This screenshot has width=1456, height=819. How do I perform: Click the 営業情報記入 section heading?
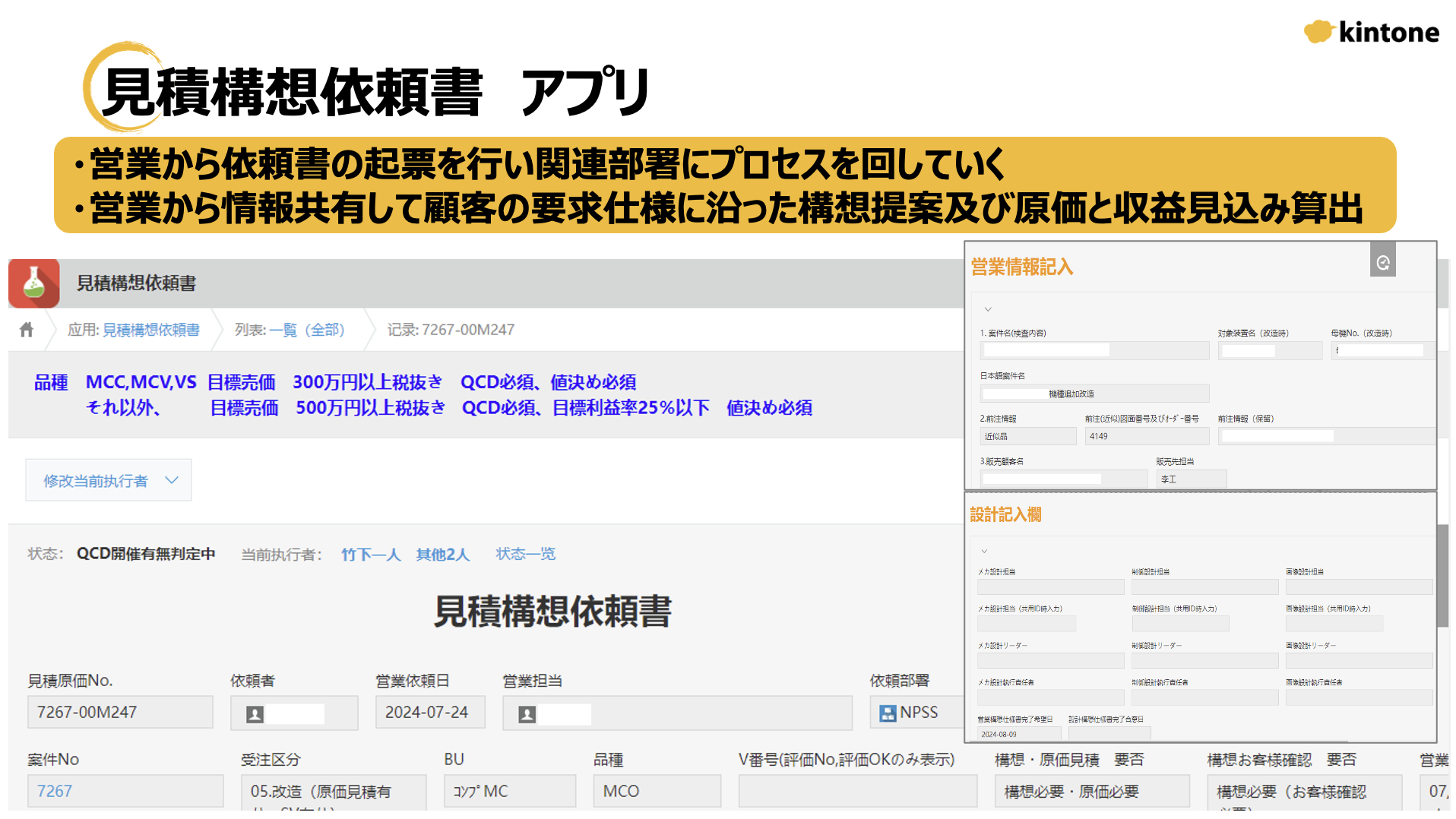pos(1022,267)
